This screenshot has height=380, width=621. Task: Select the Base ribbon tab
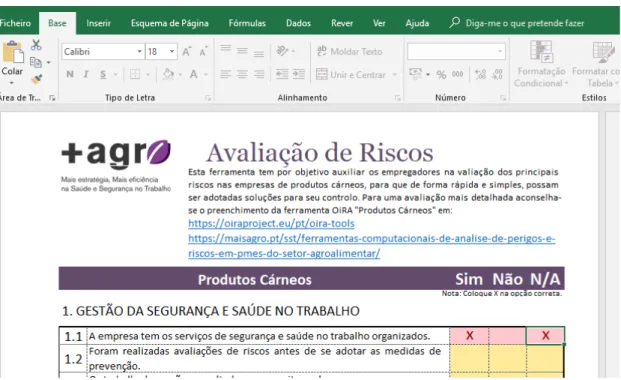tap(57, 23)
